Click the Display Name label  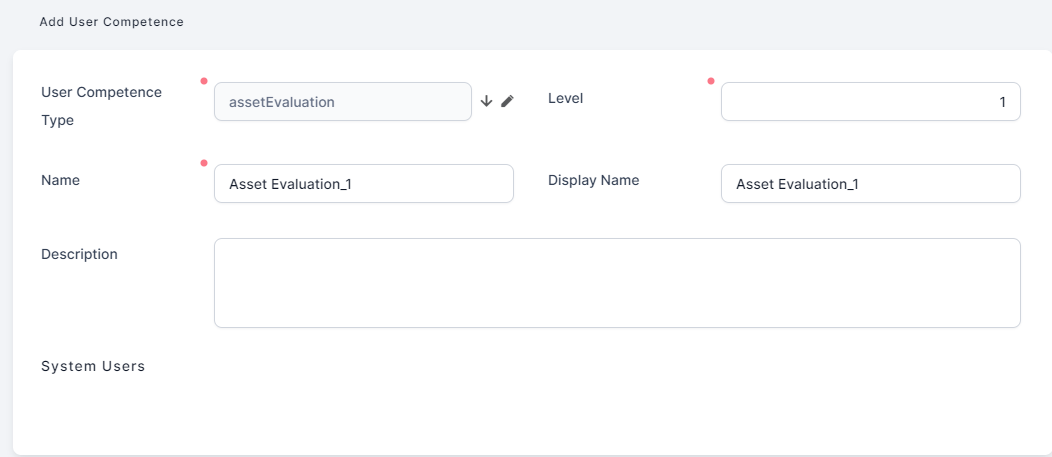(x=593, y=180)
